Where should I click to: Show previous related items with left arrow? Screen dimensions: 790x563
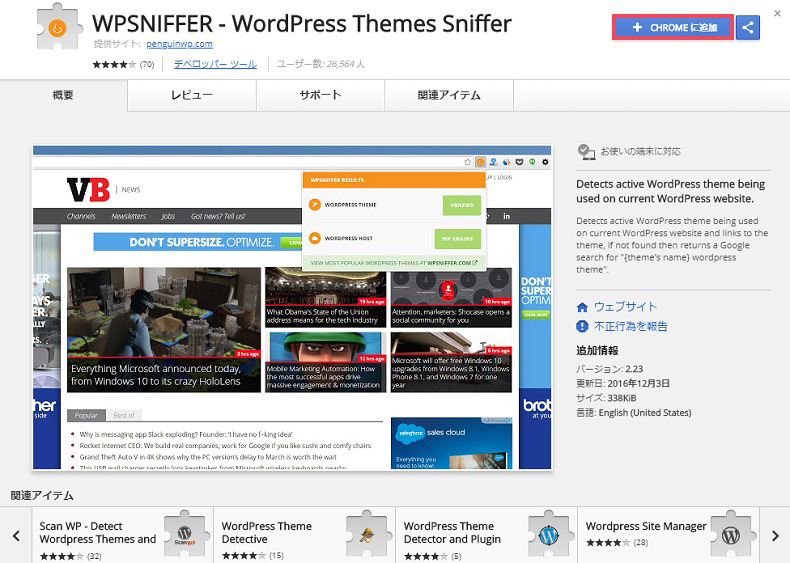pyautogui.click(x=17, y=535)
